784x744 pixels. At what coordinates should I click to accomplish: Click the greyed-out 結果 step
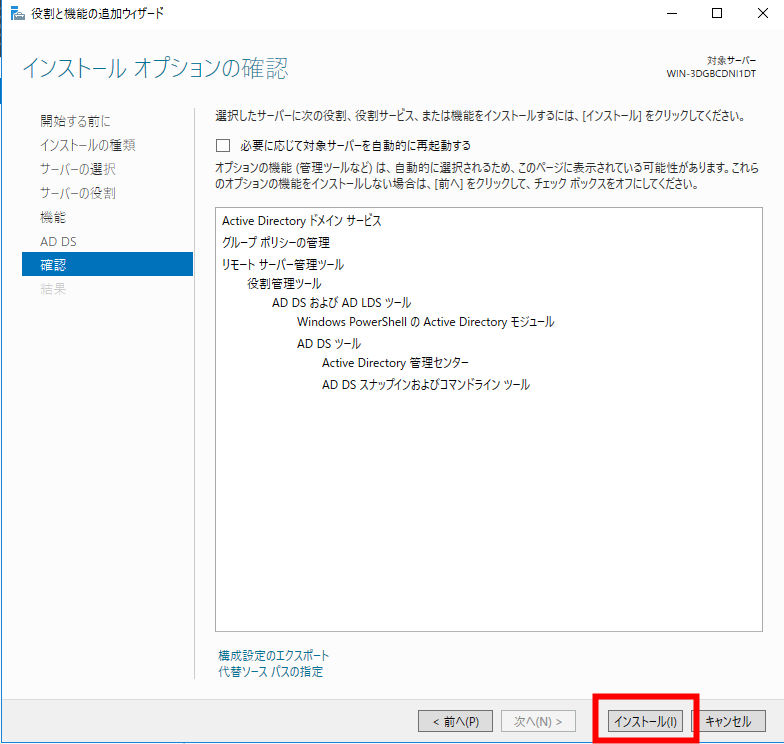click(x=53, y=288)
